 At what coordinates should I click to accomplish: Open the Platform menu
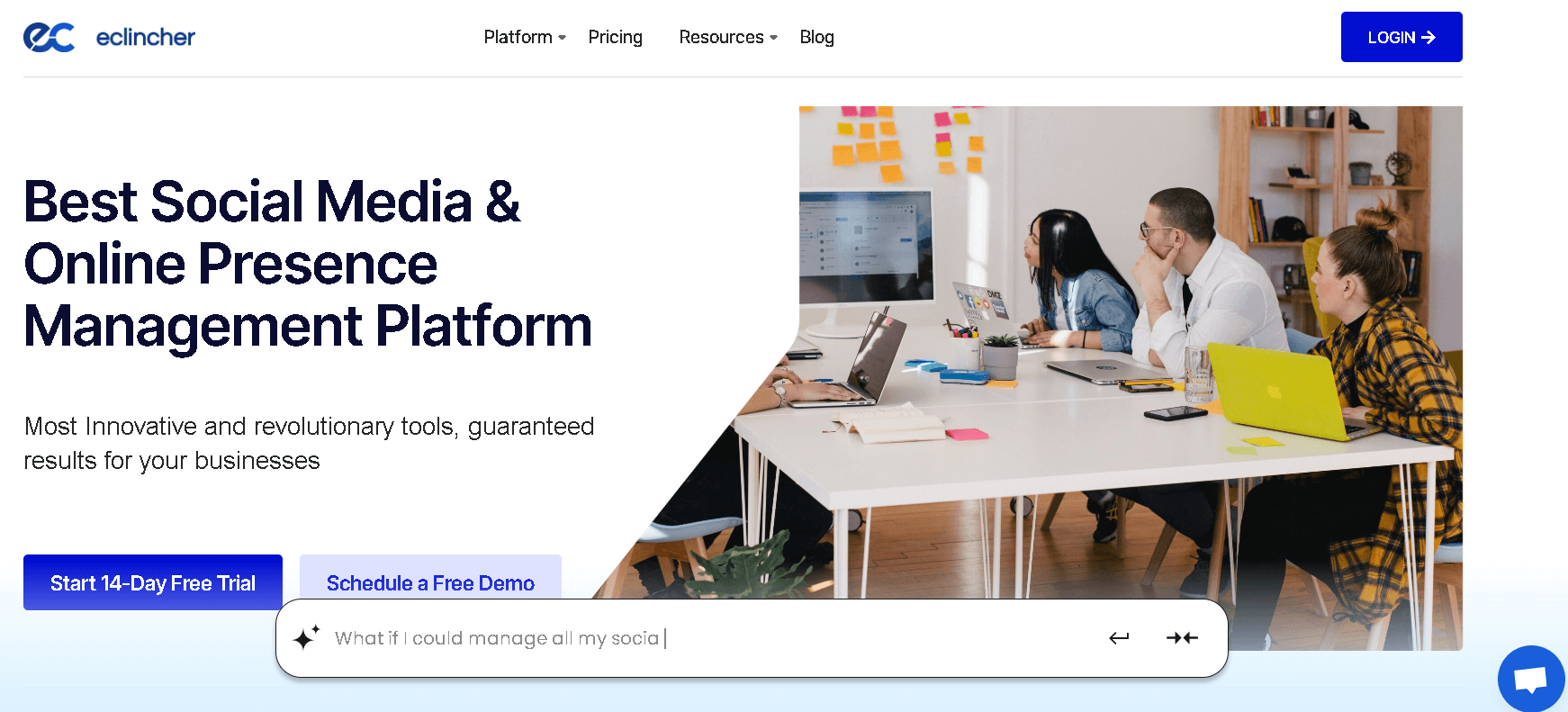[518, 37]
